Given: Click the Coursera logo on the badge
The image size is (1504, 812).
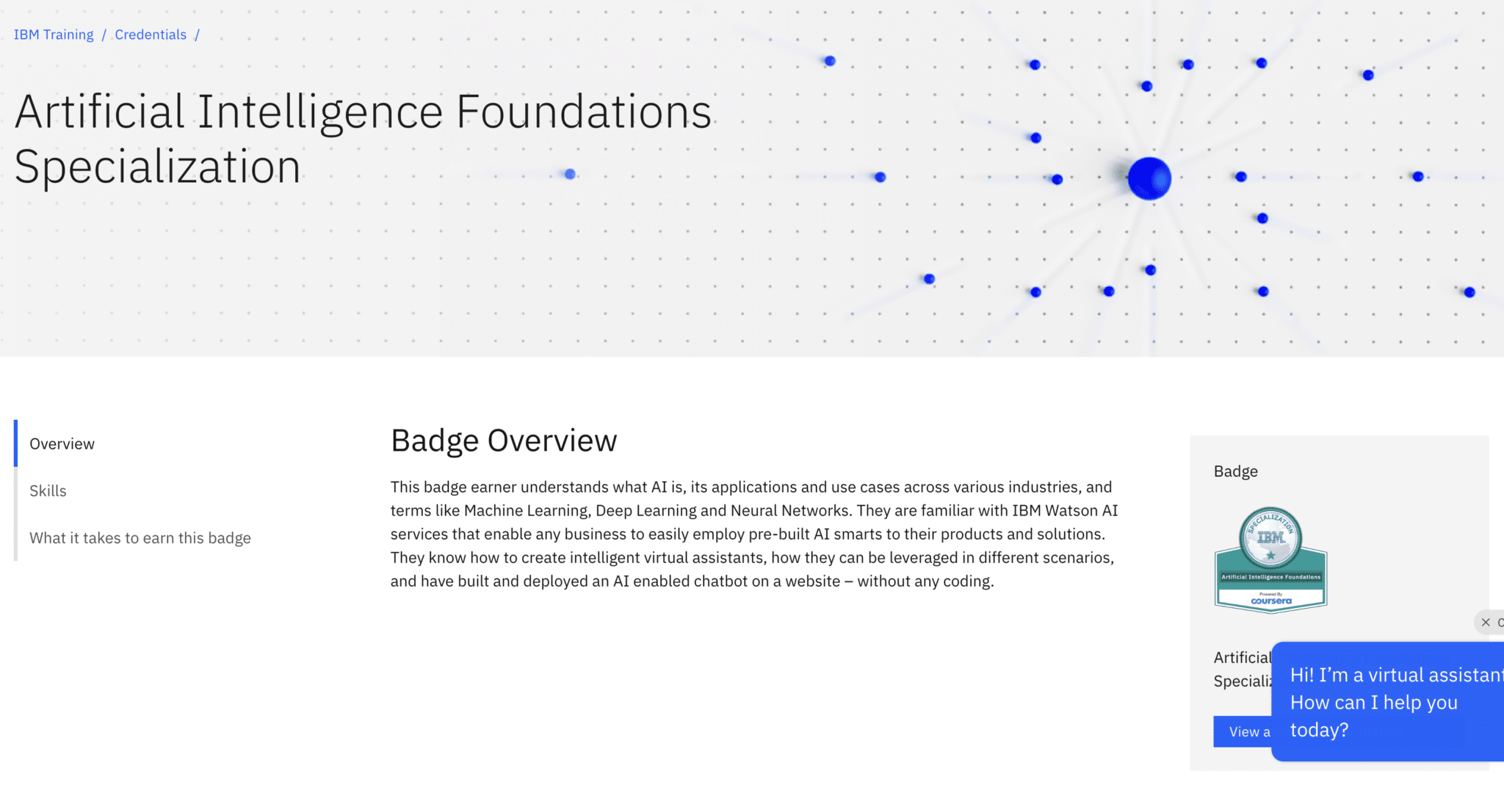Looking at the screenshot, I should tap(1270, 601).
